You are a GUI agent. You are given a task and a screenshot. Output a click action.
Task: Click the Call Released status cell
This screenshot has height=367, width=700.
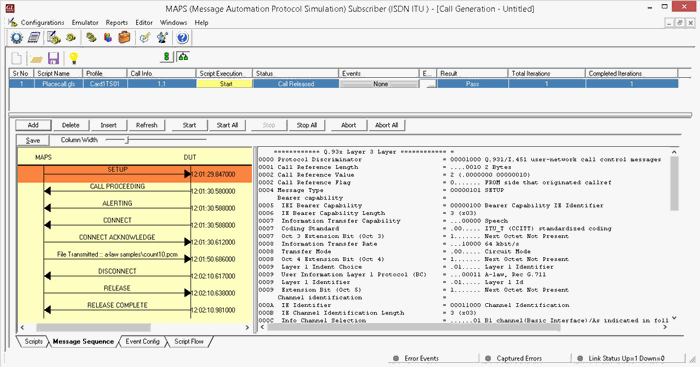pos(296,84)
